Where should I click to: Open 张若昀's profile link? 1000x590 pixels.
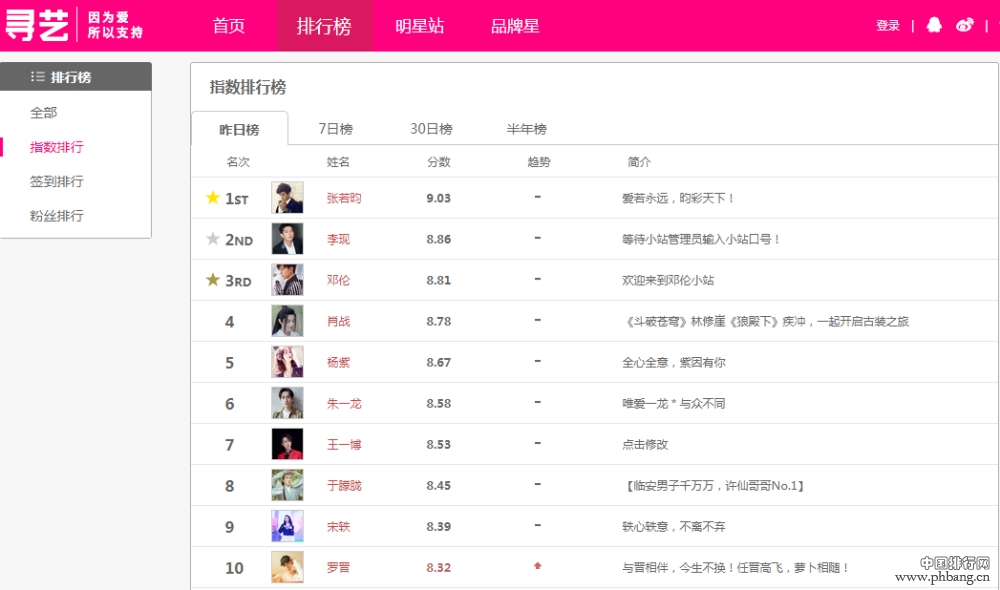344,197
